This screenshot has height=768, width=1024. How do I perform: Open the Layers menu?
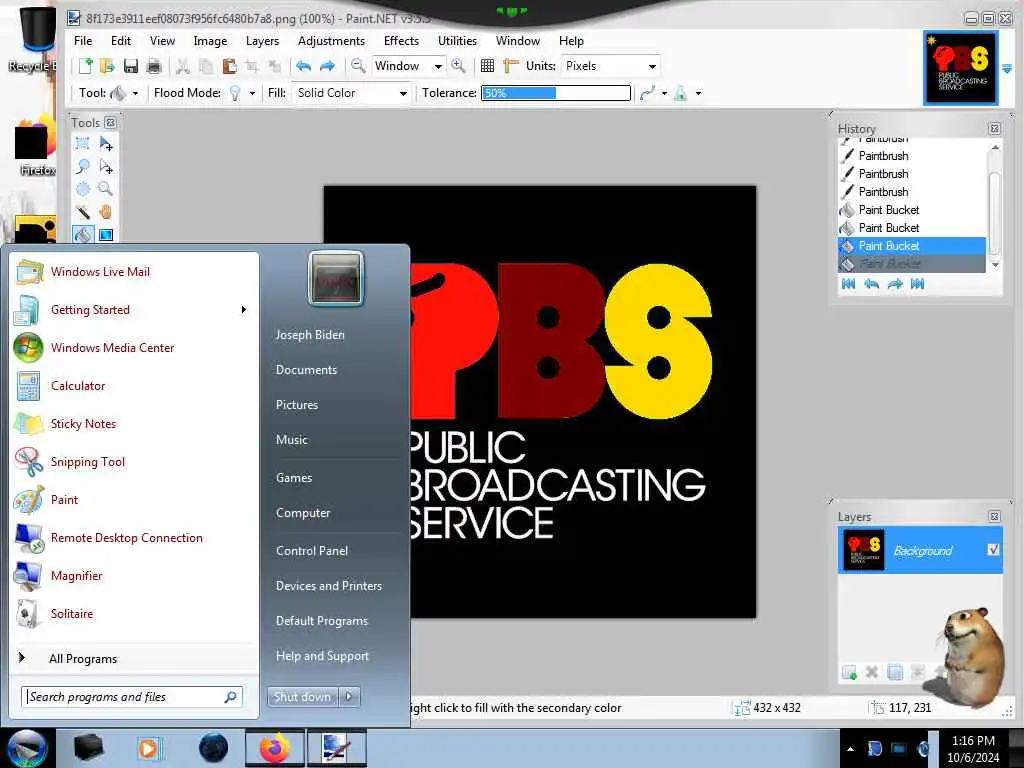(263, 40)
